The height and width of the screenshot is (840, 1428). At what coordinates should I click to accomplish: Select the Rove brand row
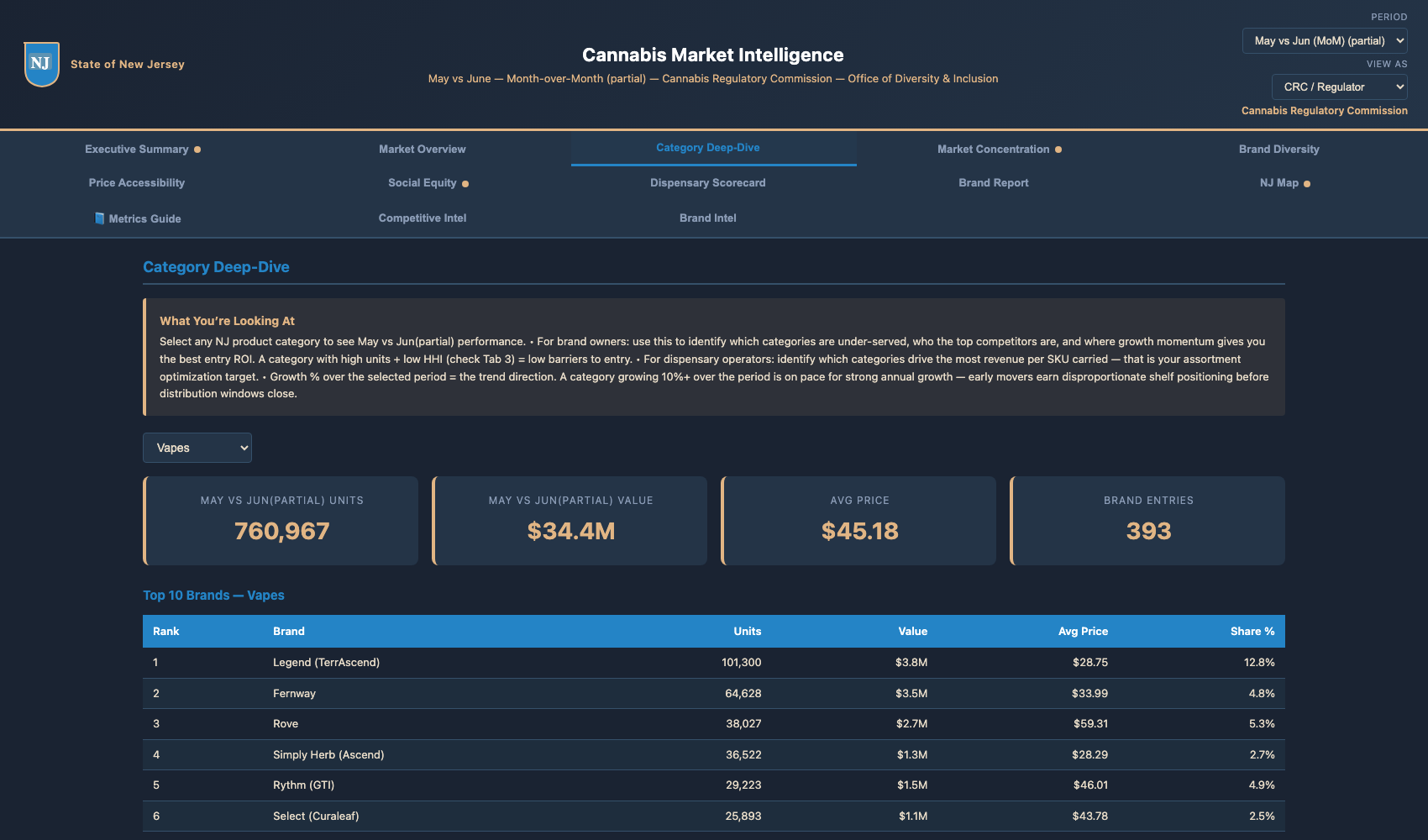click(714, 724)
